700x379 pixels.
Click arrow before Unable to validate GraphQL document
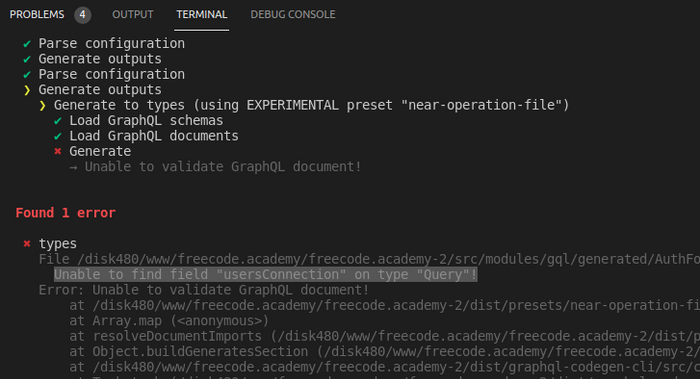74,167
